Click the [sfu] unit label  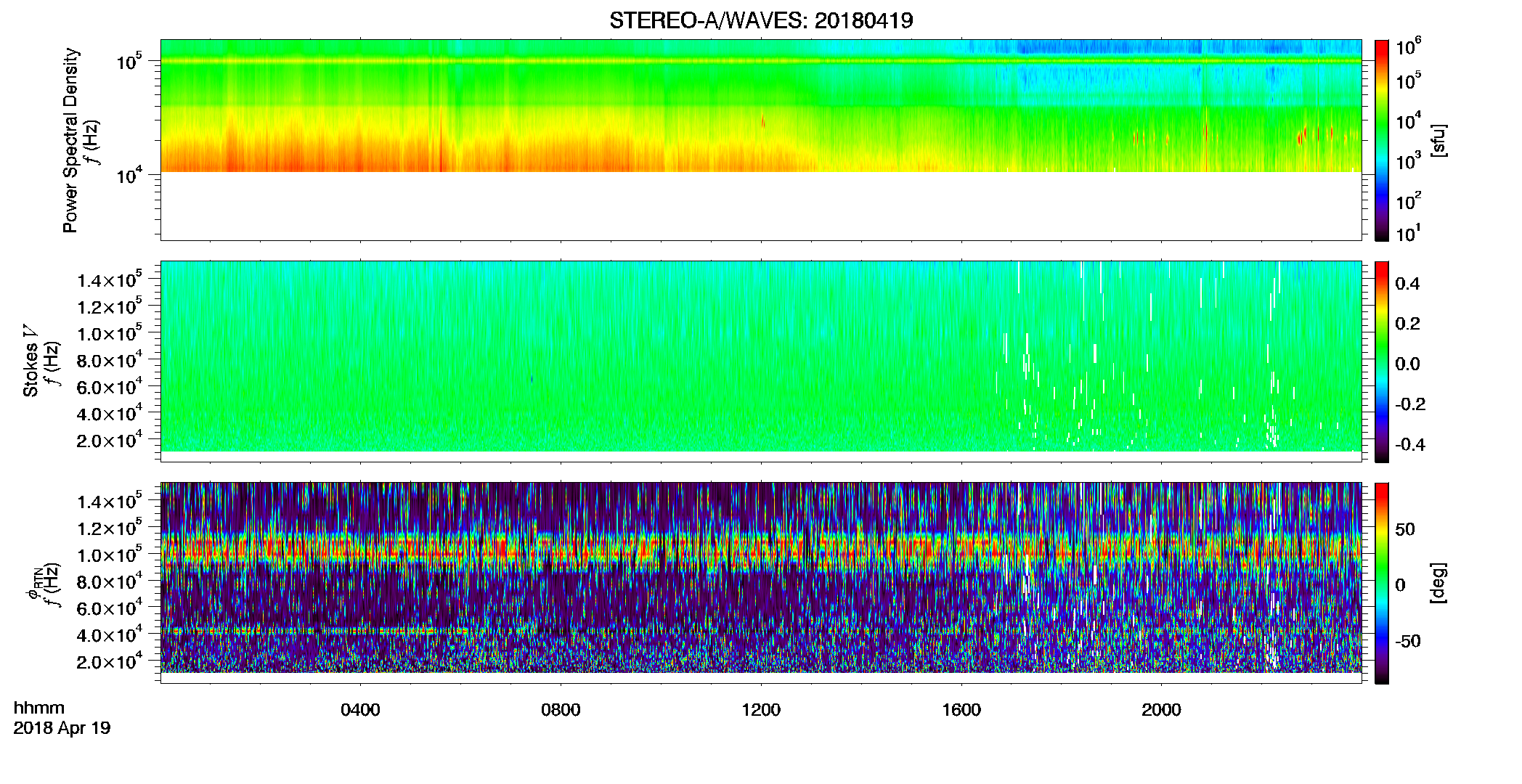[x=1438, y=140]
